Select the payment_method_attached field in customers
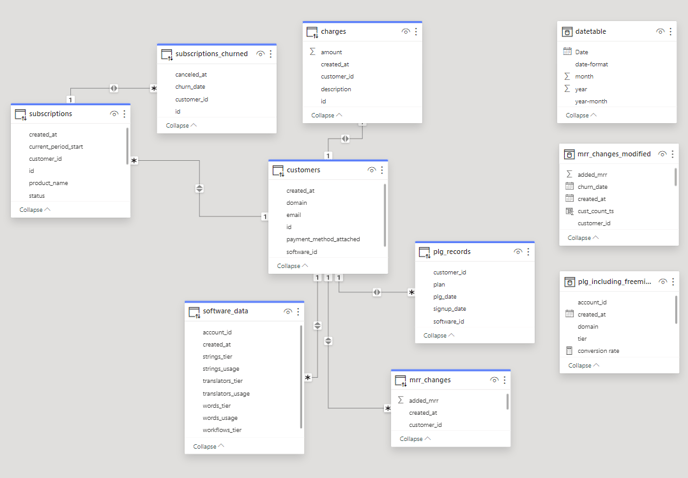 pyautogui.click(x=322, y=240)
